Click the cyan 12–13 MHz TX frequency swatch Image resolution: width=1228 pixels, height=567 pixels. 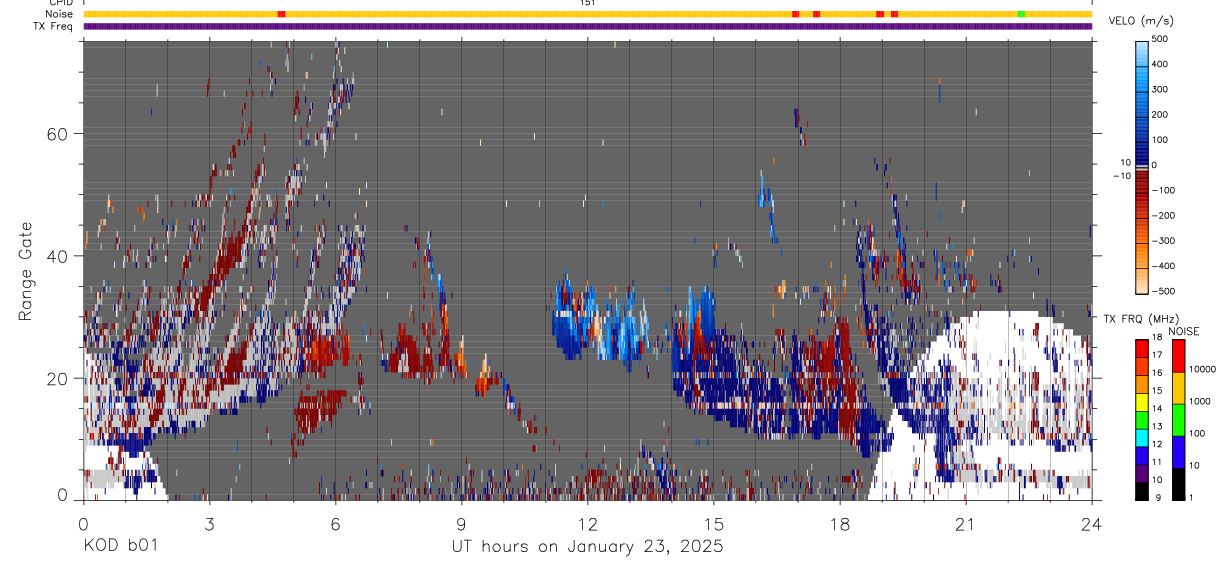point(1143,437)
